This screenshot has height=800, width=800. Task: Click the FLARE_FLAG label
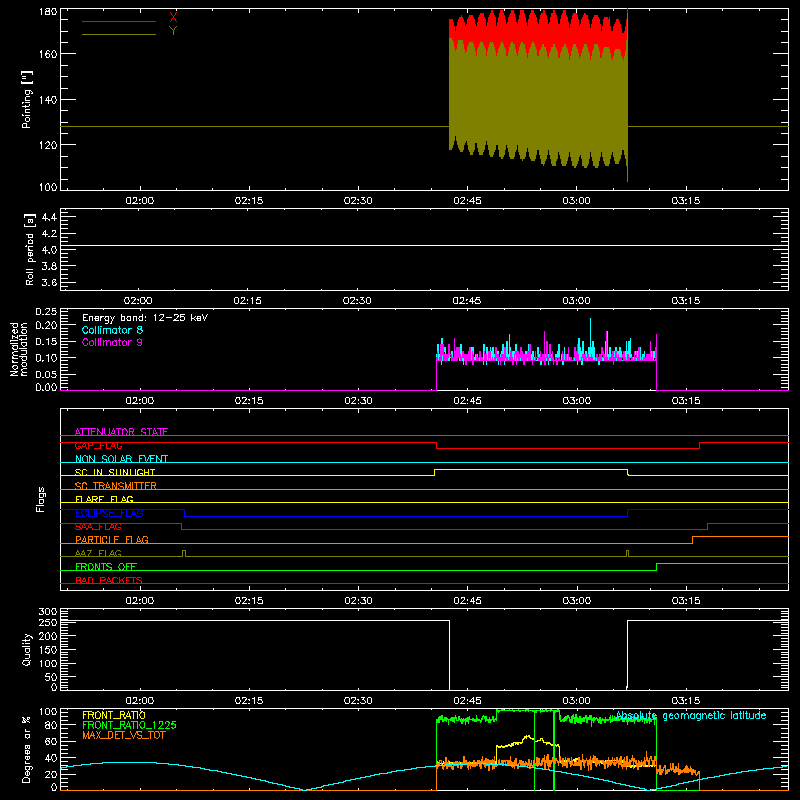point(104,499)
